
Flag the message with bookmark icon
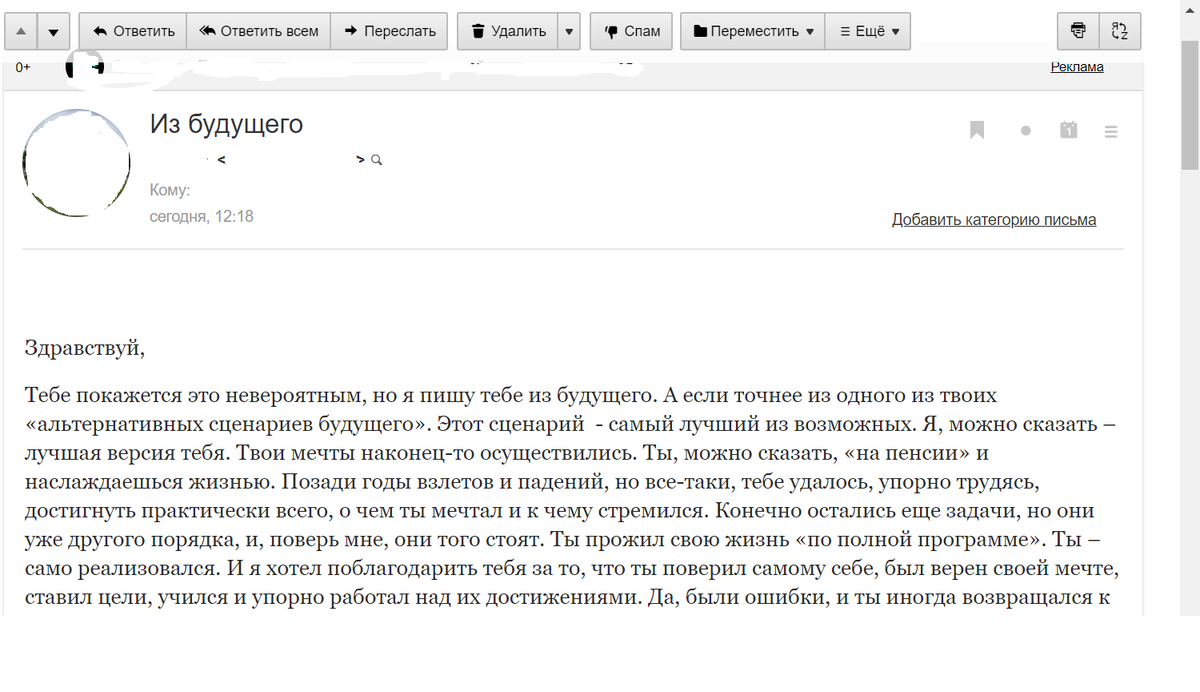(x=977, y=130)
